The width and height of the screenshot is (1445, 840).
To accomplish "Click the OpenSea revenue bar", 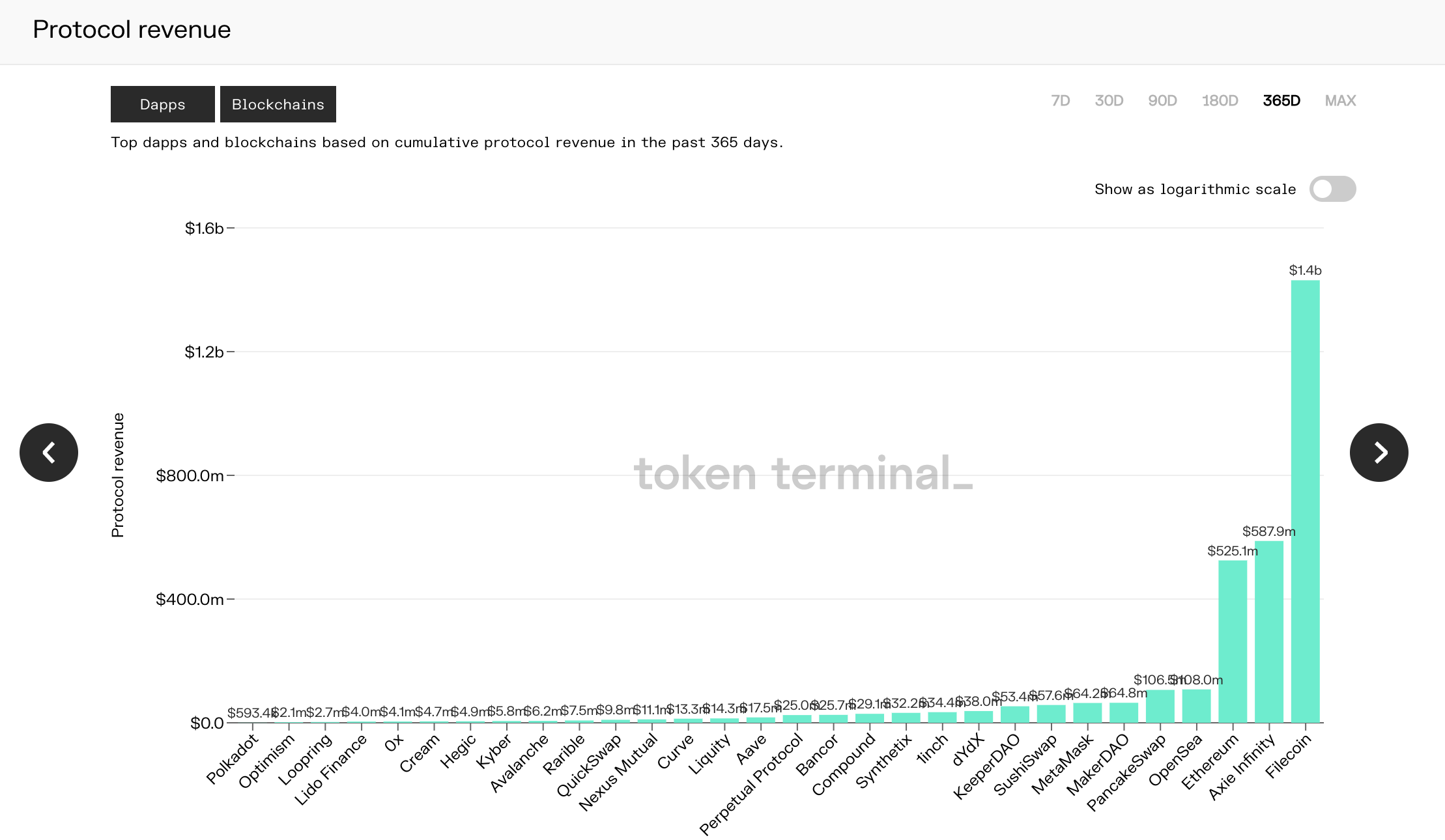I will coord(1196,706).
